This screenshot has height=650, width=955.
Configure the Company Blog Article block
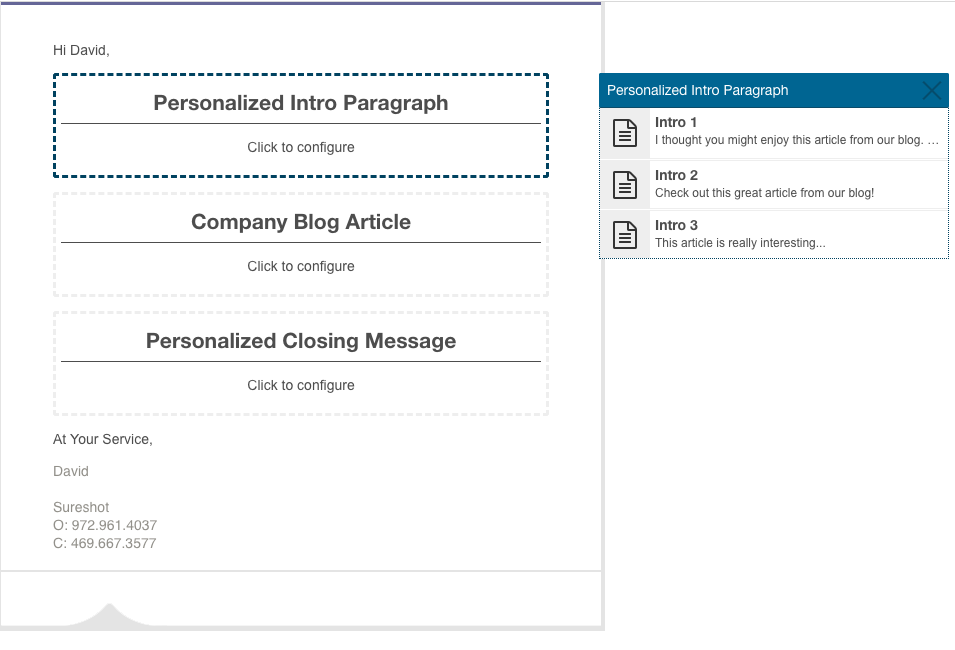301,244
